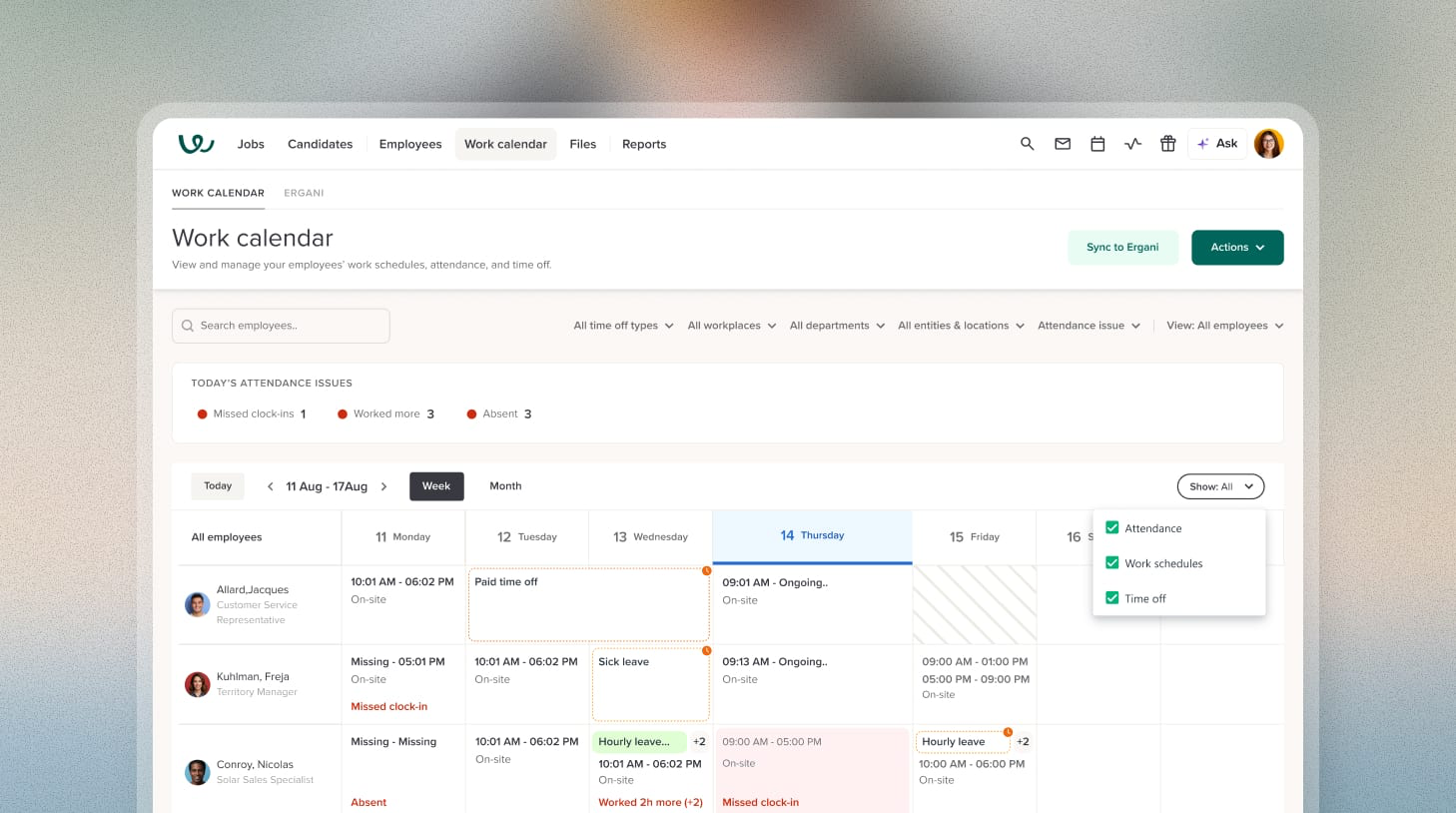Open the Candidates menu item

click(320, 144)
